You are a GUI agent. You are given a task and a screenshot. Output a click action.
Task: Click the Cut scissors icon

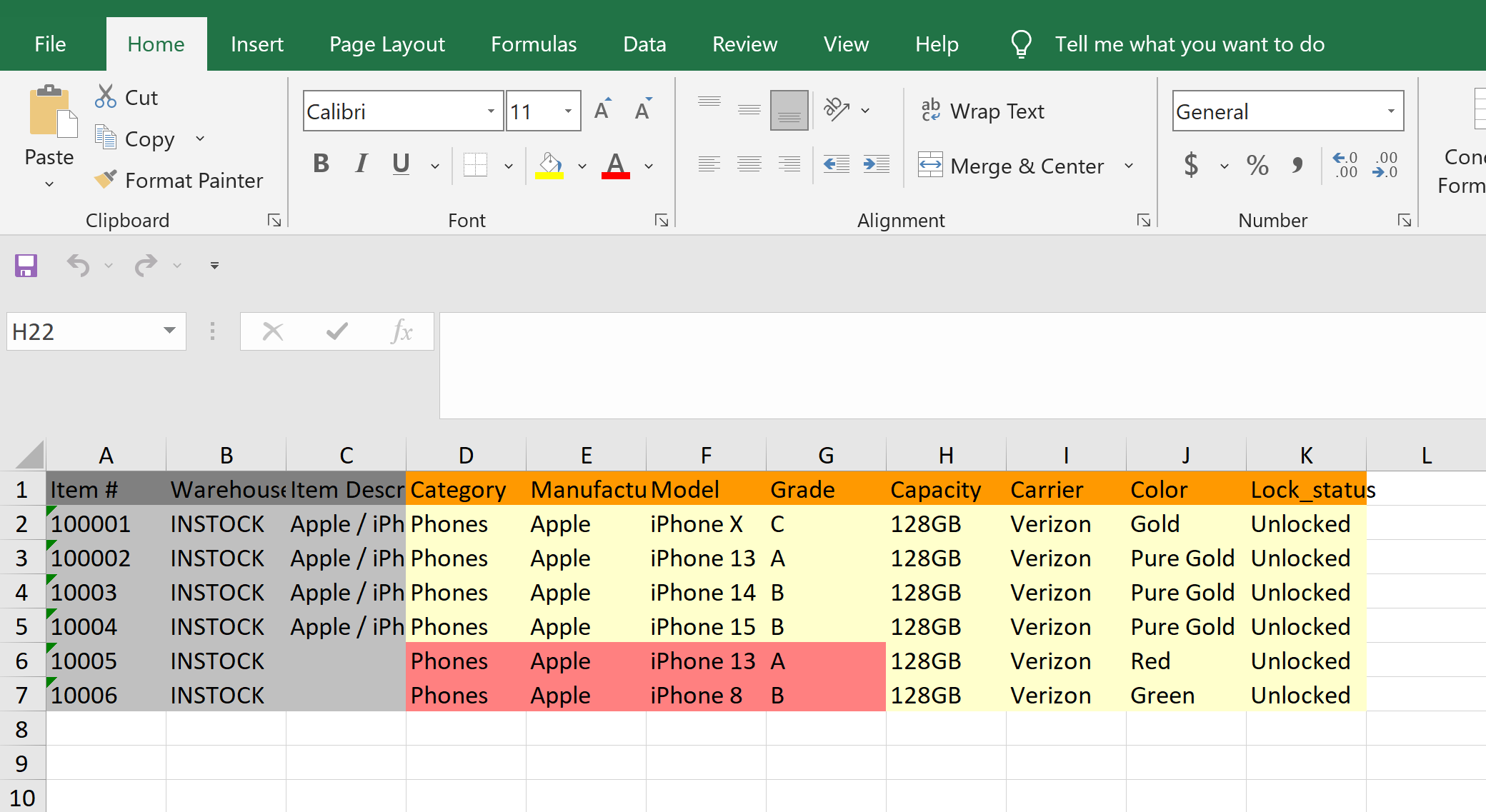click(106, 96)
